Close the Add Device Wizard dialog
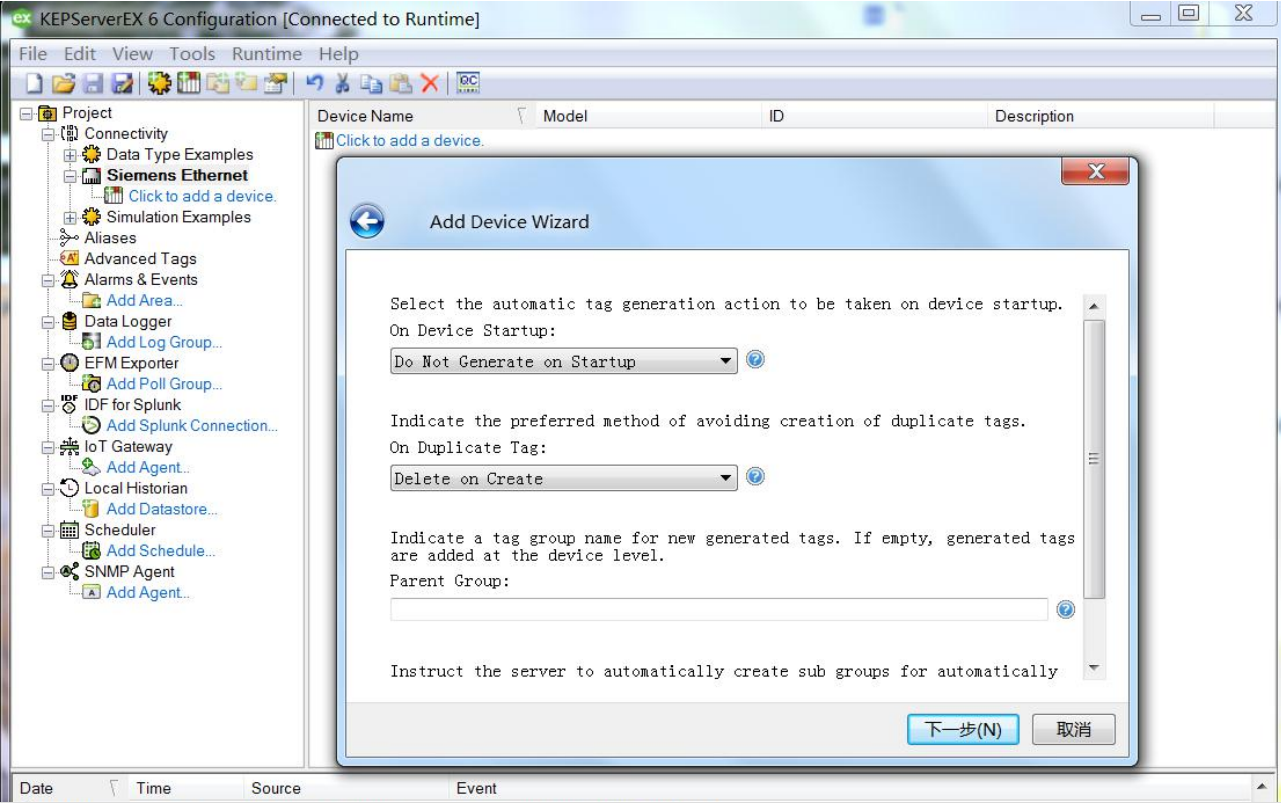 coord(1095,171)
